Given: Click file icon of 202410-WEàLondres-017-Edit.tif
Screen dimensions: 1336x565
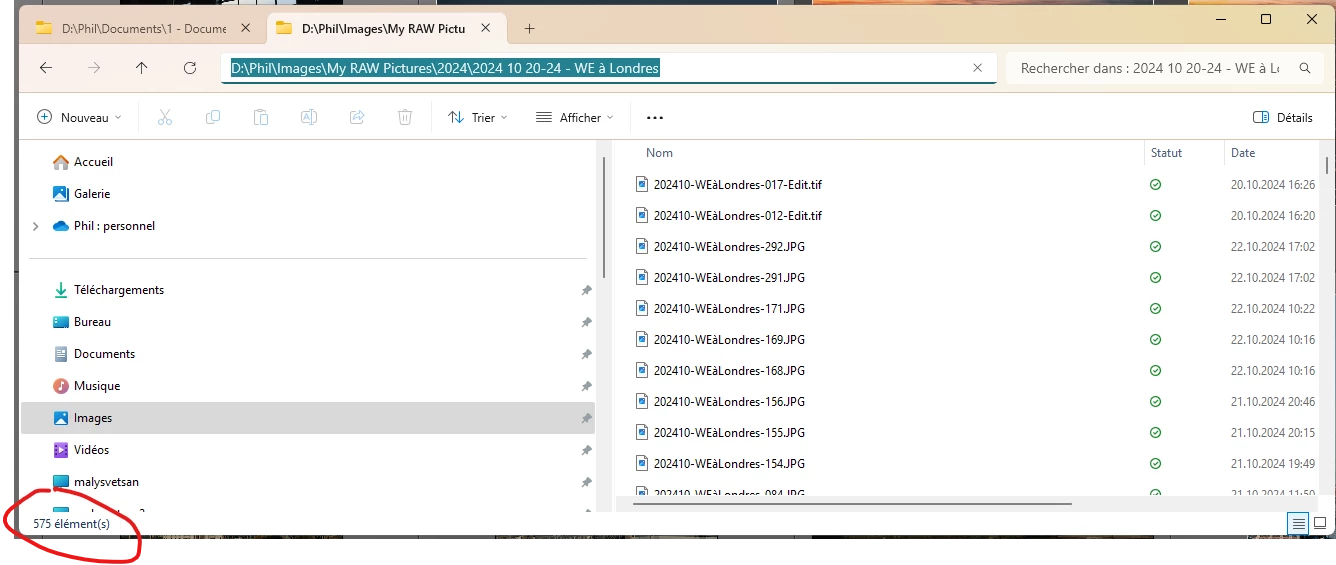Looking at the screenshot, I should pyautogui.click(x=643, y=184).
